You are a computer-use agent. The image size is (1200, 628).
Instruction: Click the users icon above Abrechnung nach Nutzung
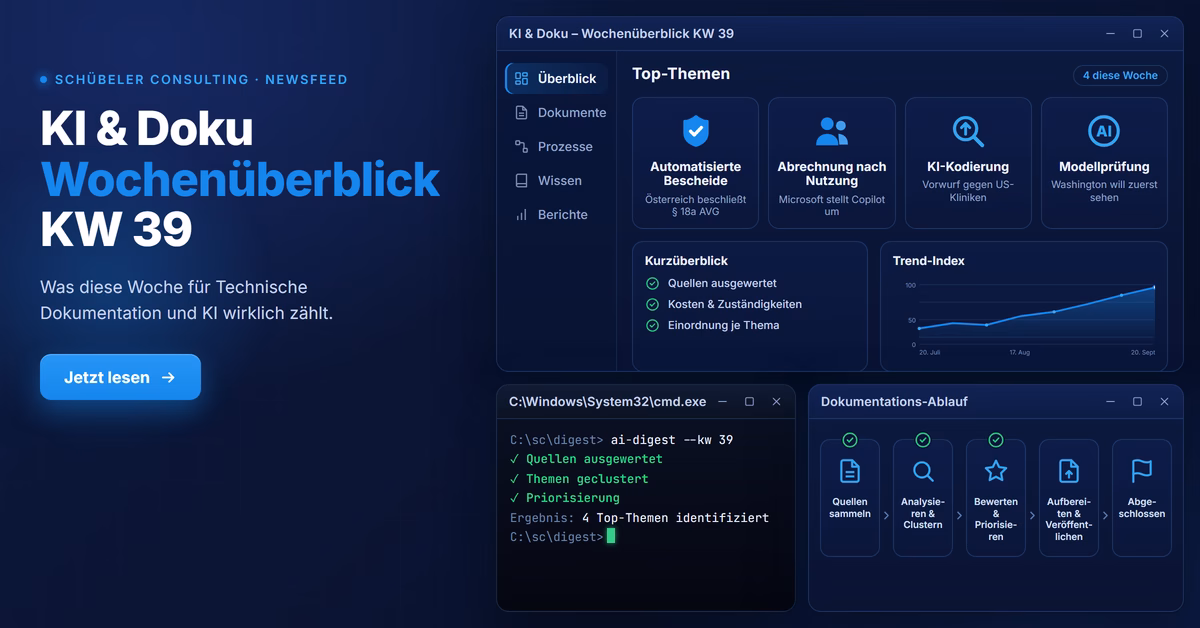tap(831, 131)
